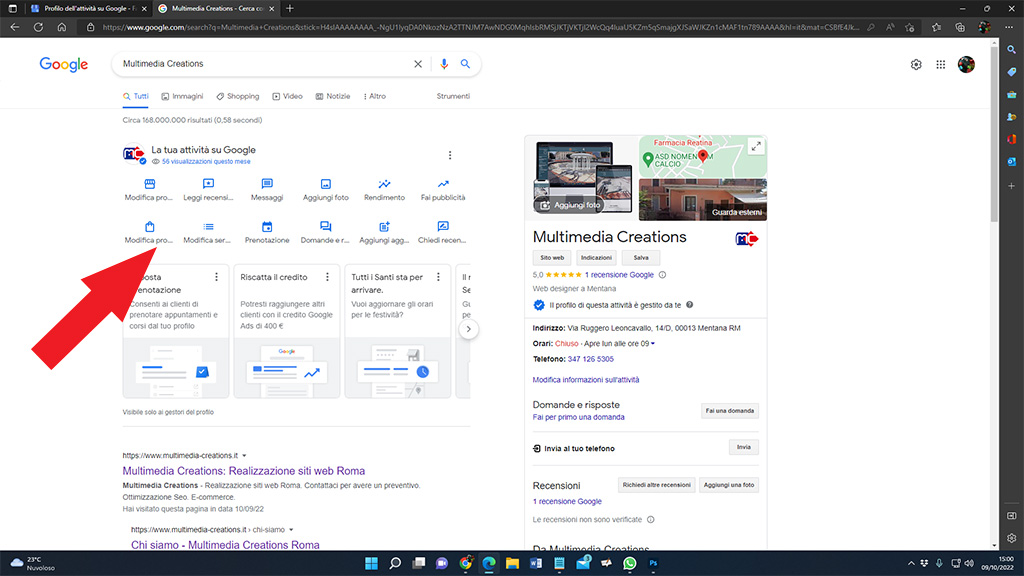Click Aggiungi foto on business photo
This screenshot has width=1024, height=576.
point(570,205)
